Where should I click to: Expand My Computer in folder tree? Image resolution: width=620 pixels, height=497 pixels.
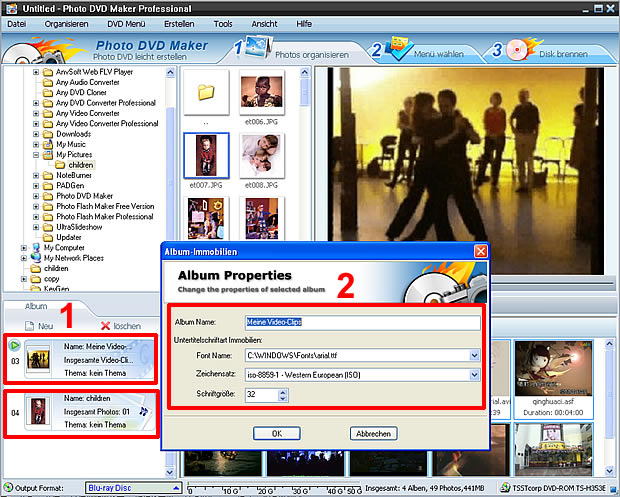[24, 248]
